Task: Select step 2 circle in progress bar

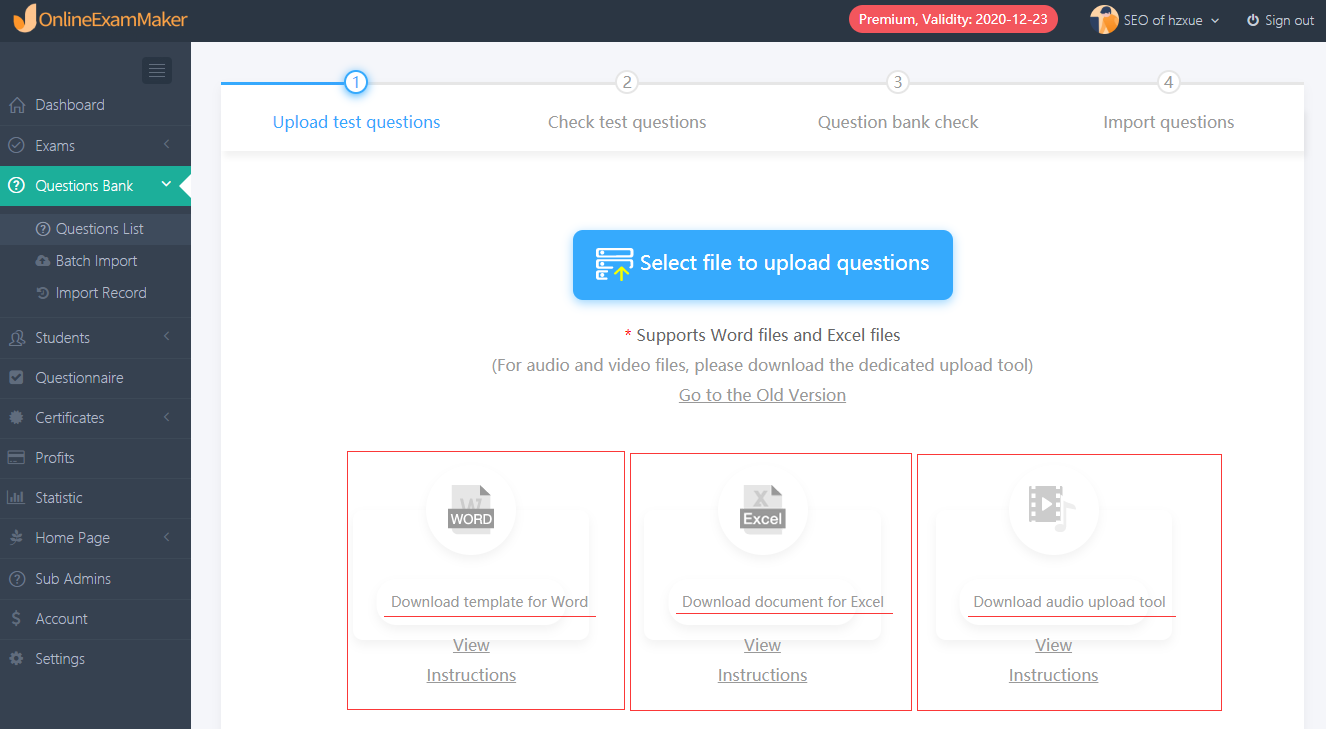Action: tap(627, 82)
